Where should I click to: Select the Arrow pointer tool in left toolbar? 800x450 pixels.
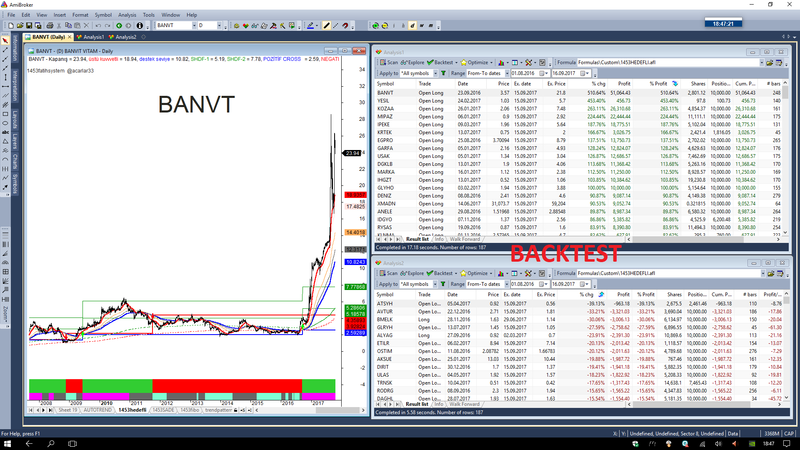click(5, 40)
